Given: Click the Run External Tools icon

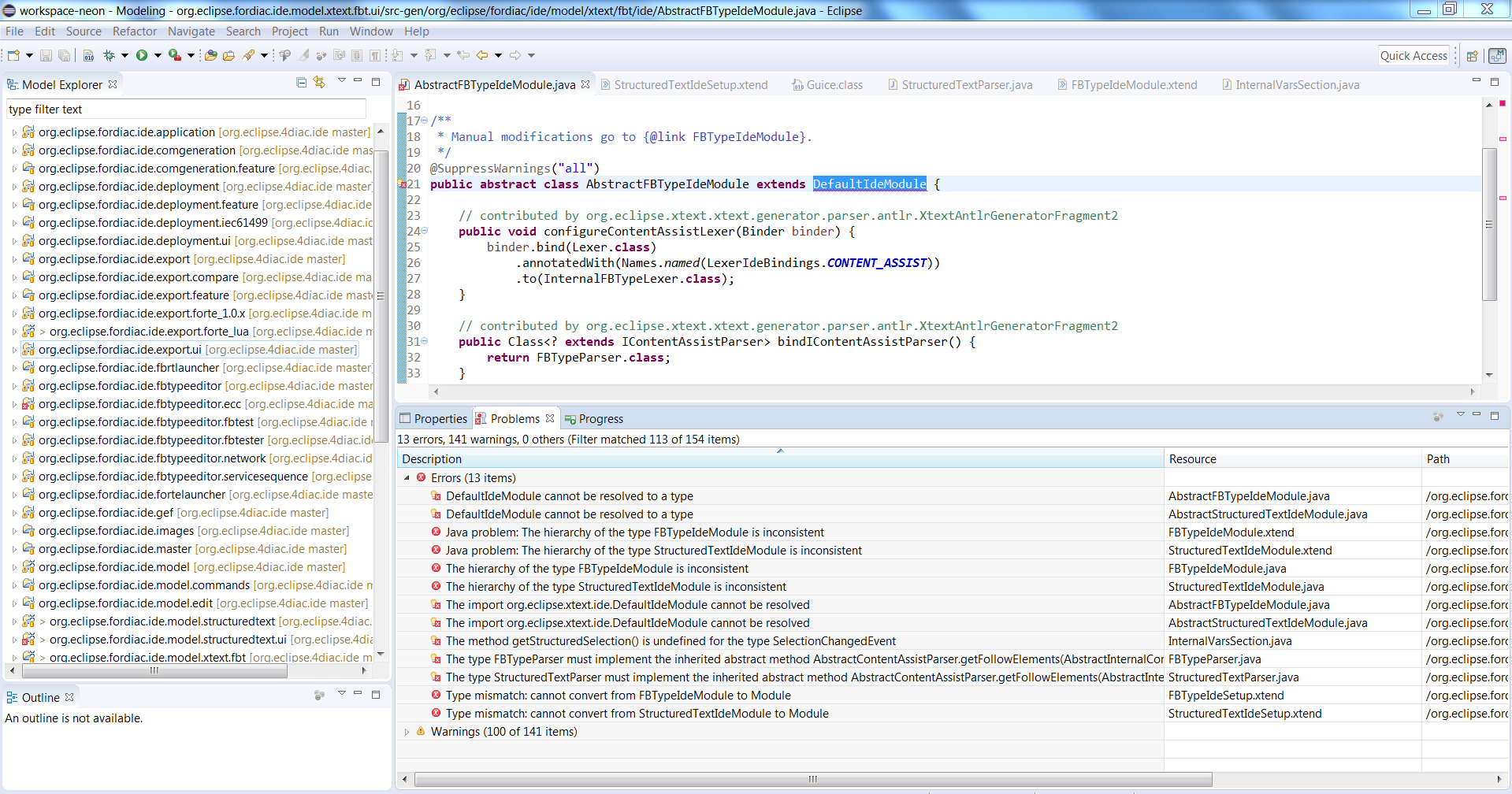Looking at the screenshot, I should pyautogui.click(x=175, y=55).
